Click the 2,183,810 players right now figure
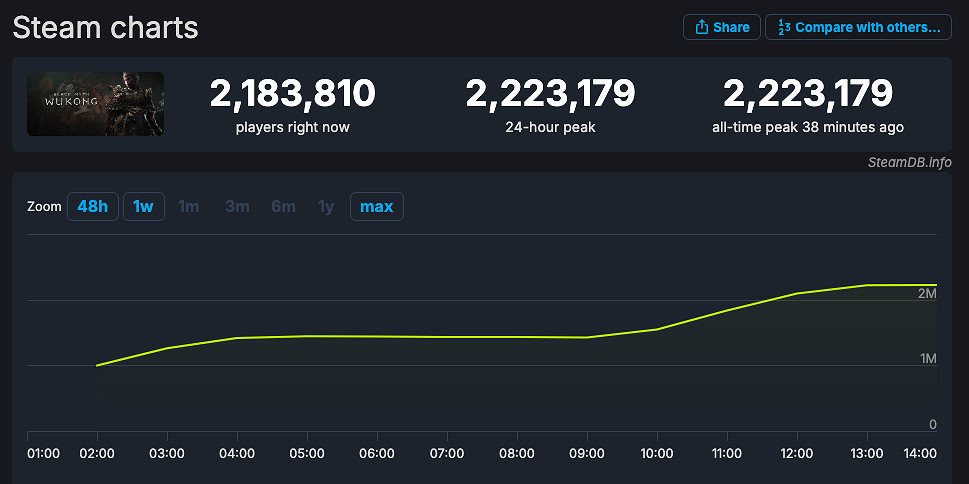Screen dimensions: 969x484 click(292, 94)
